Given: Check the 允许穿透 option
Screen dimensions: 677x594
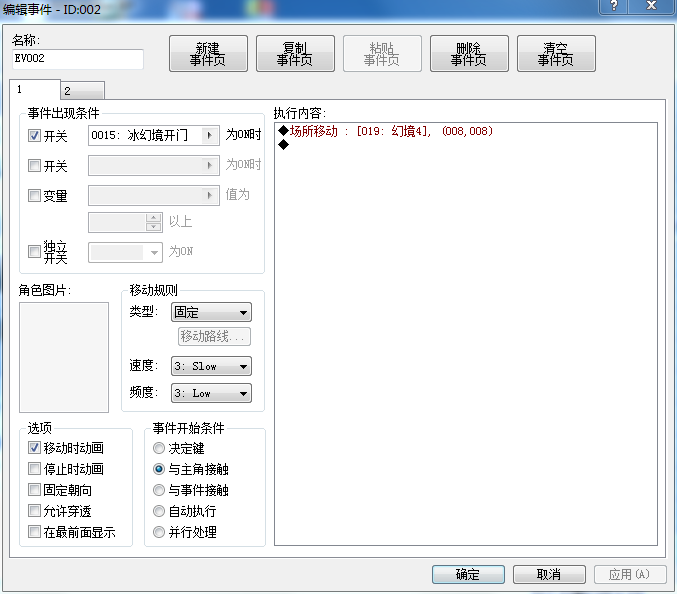Looking at the screenshot, I should click(34, 511).
